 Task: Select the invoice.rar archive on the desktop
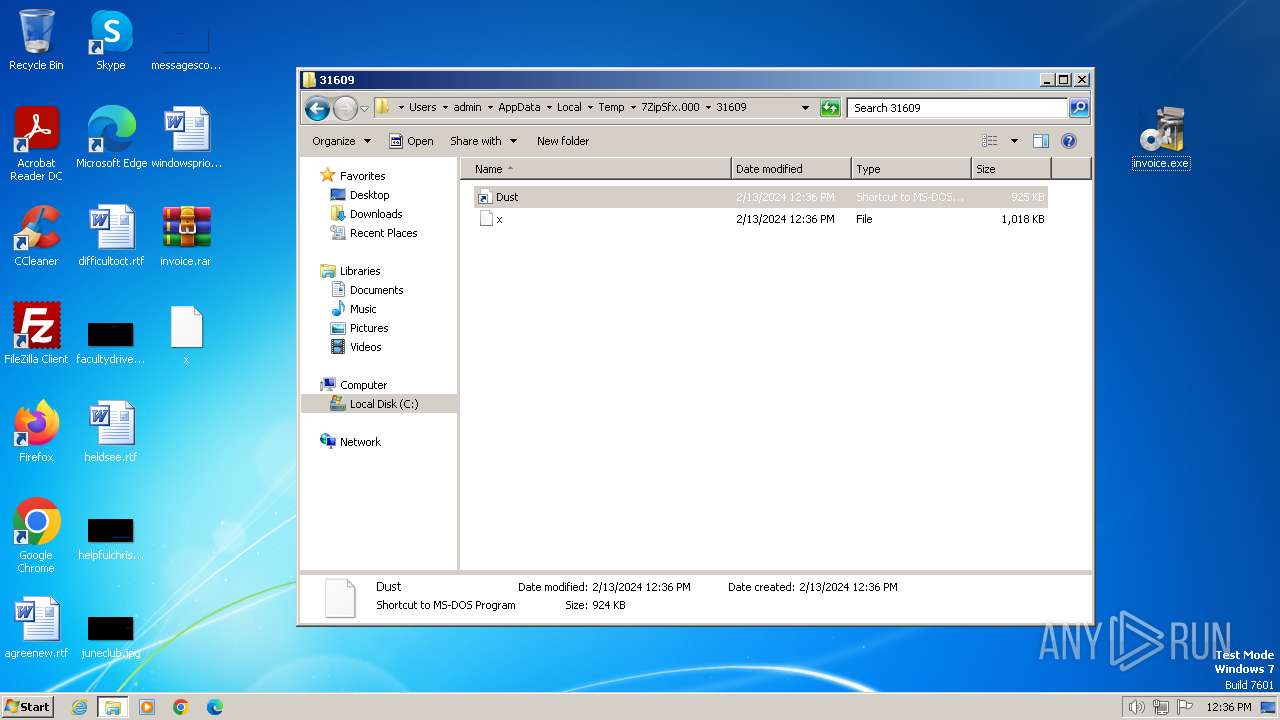tap(186, 235)
